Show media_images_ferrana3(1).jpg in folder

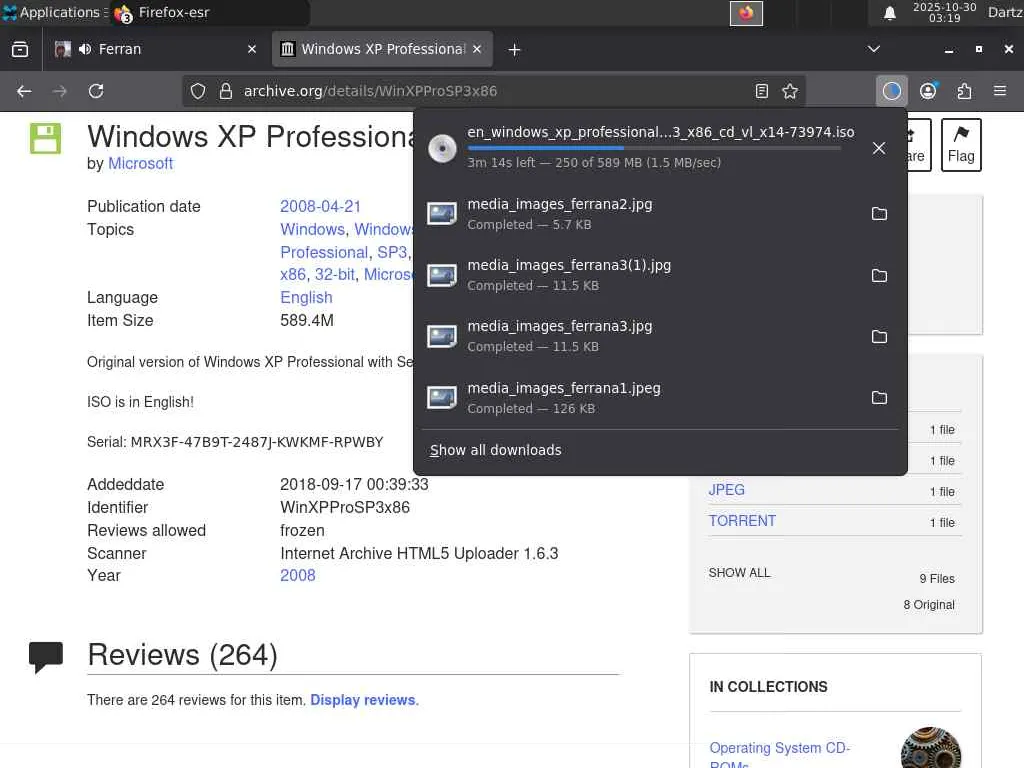pos(879,275)
